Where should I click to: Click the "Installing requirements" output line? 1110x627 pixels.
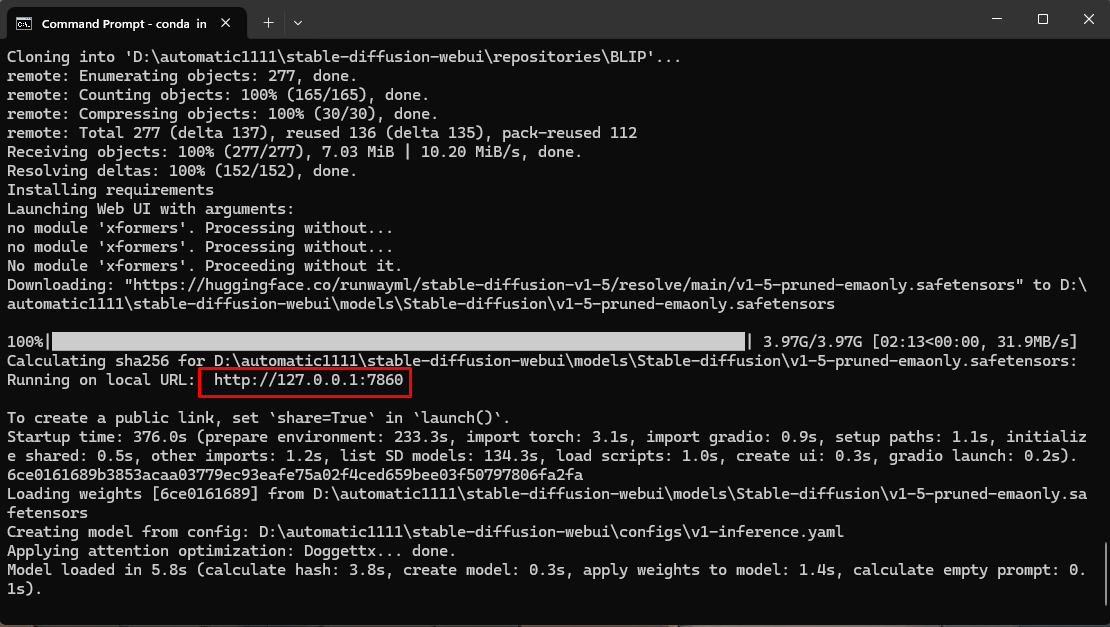pos(110,190)
